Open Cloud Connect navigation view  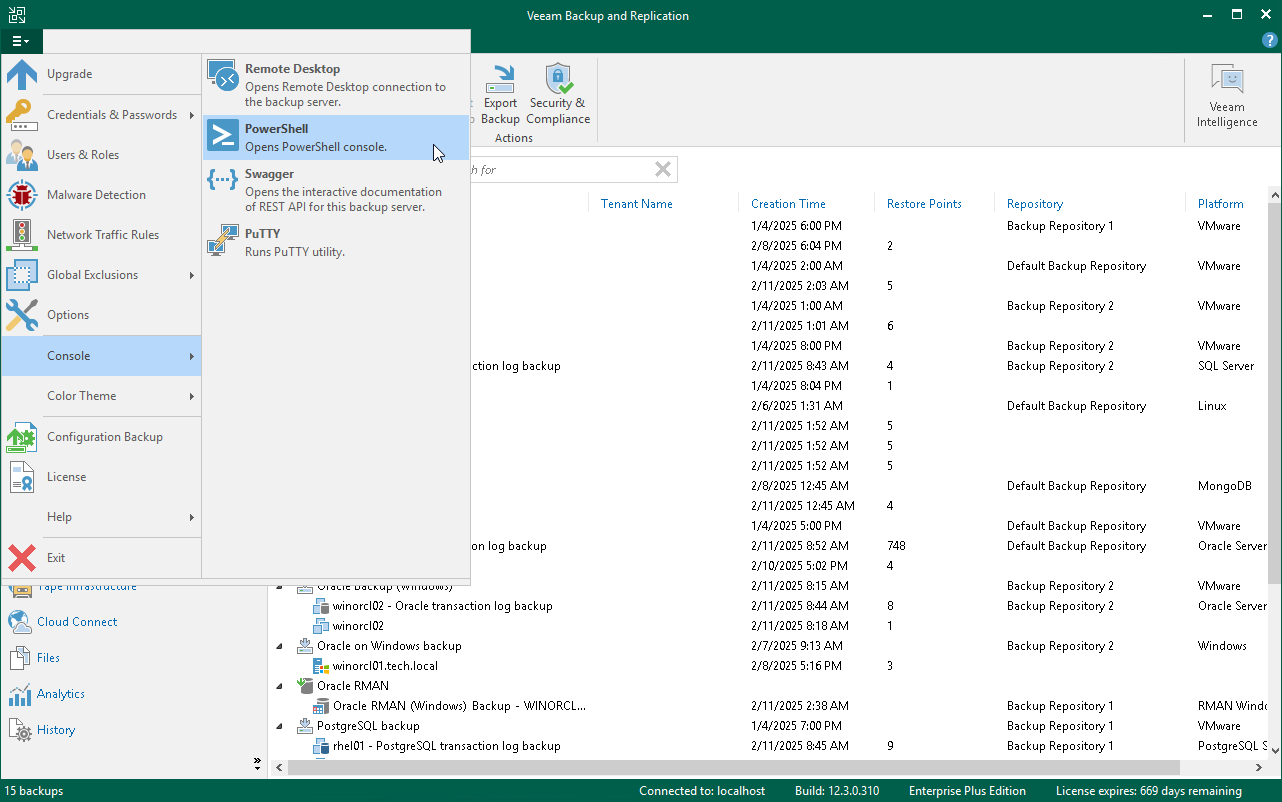pyautogui.click(x=77, y=622)
